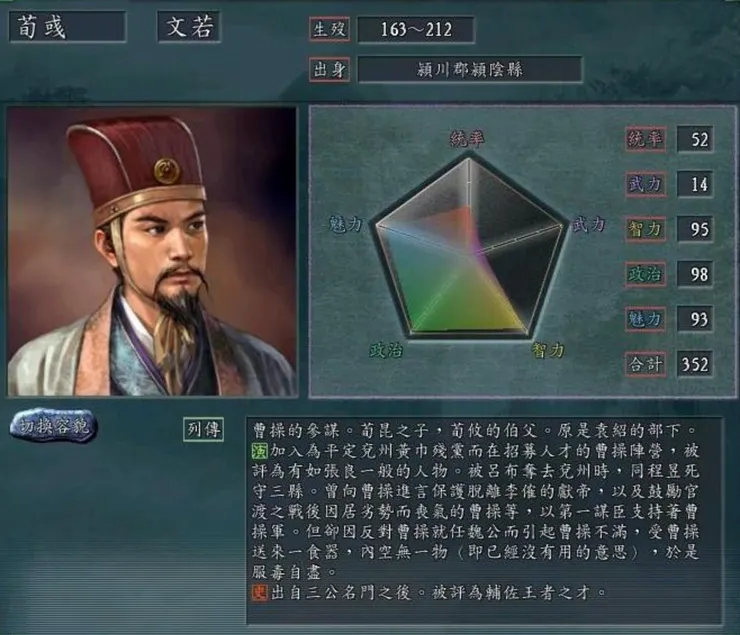Select the 統率 stat label box
This screenshot has width=740, height=635.
[646, 139]
